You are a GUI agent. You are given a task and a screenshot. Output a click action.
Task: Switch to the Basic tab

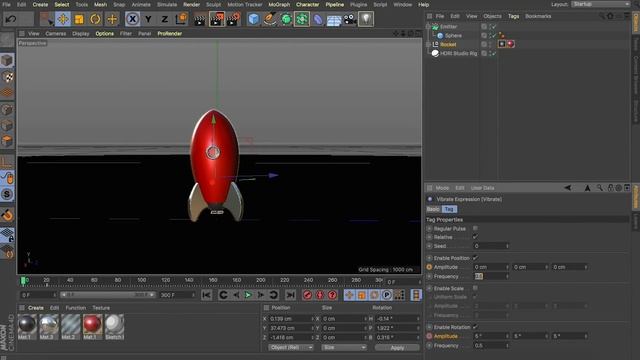[433, 209]
